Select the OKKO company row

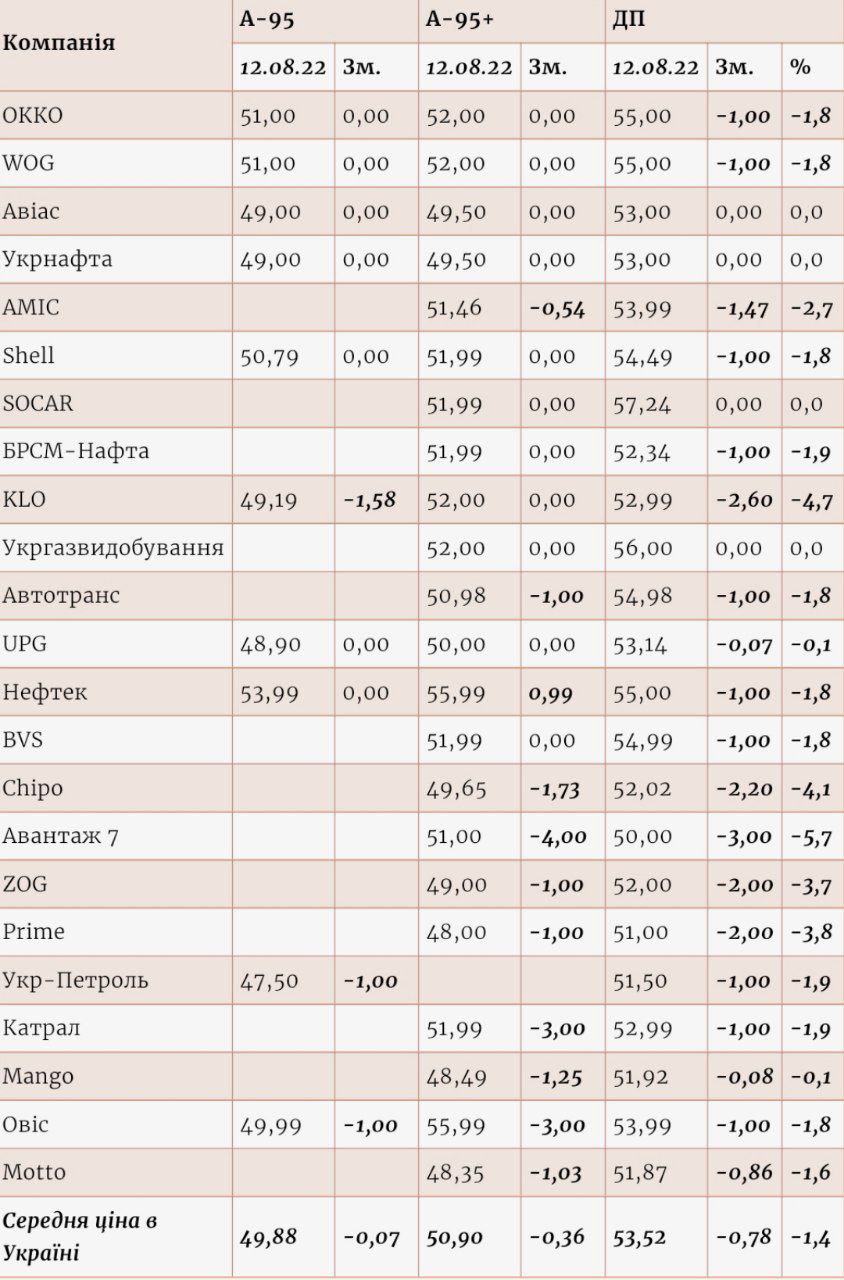click(422, 115)
